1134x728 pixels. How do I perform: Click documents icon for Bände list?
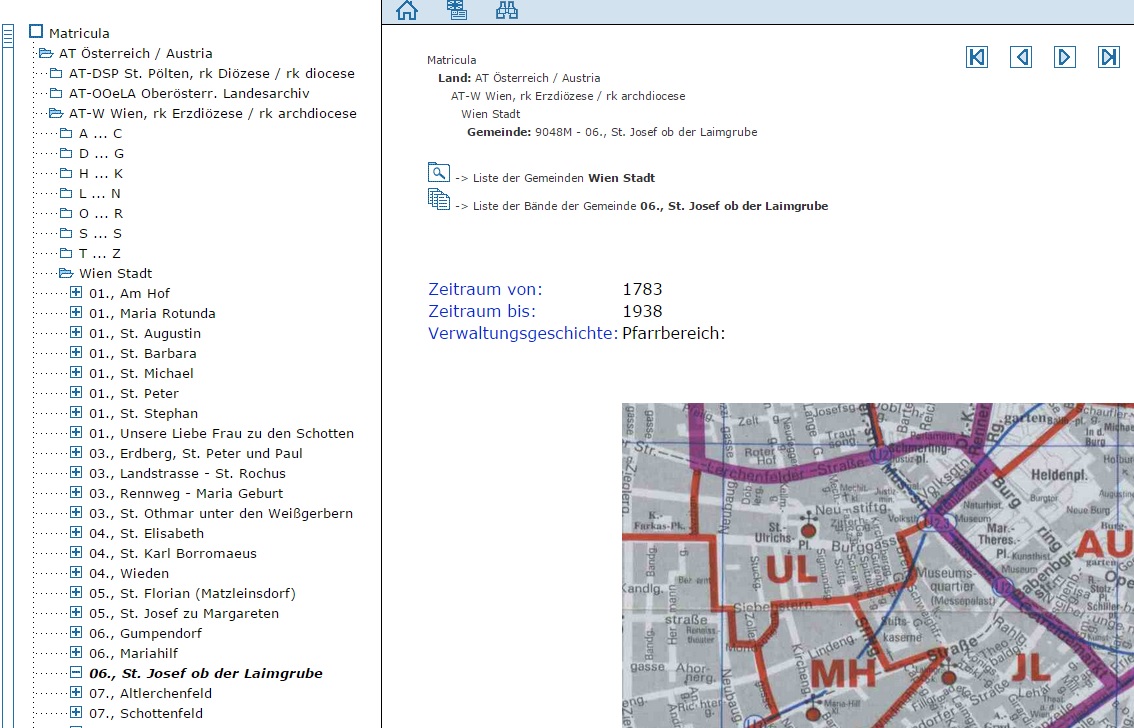click(x=438, y=199)
